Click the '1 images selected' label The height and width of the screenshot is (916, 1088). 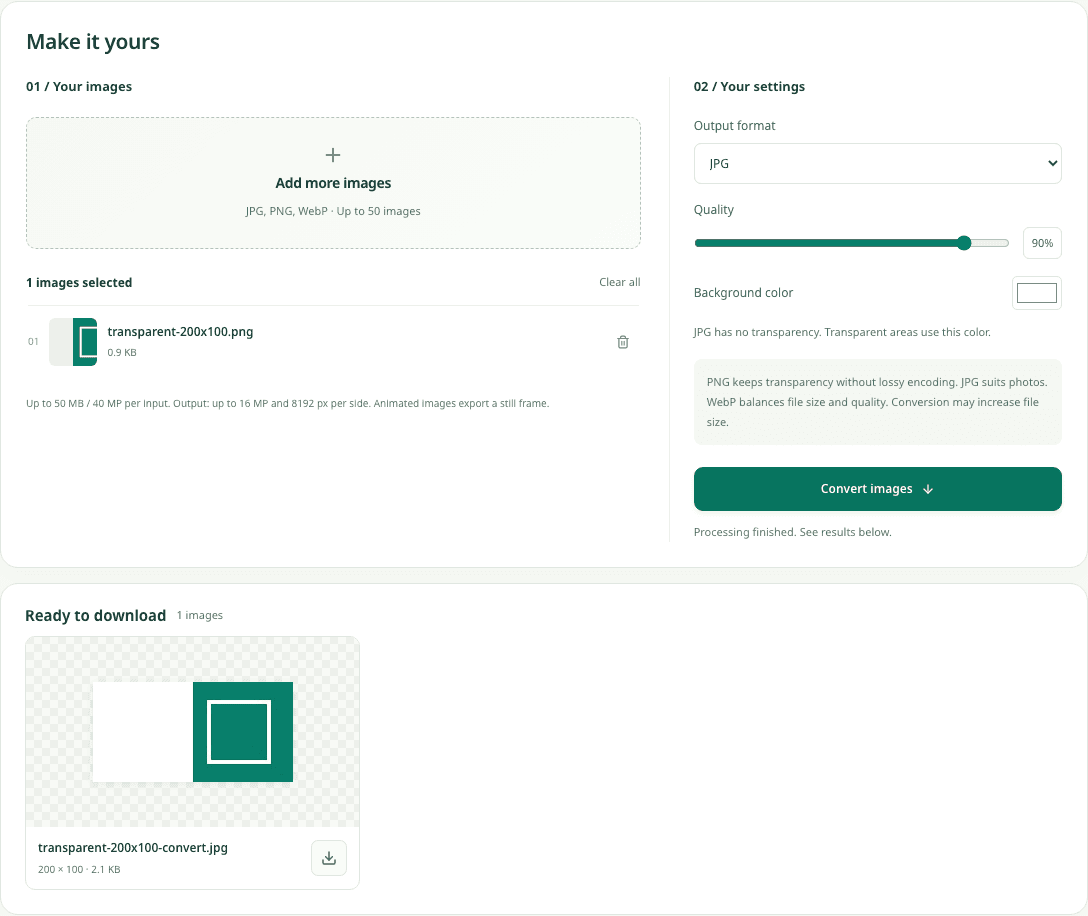[x=79, y=282]
